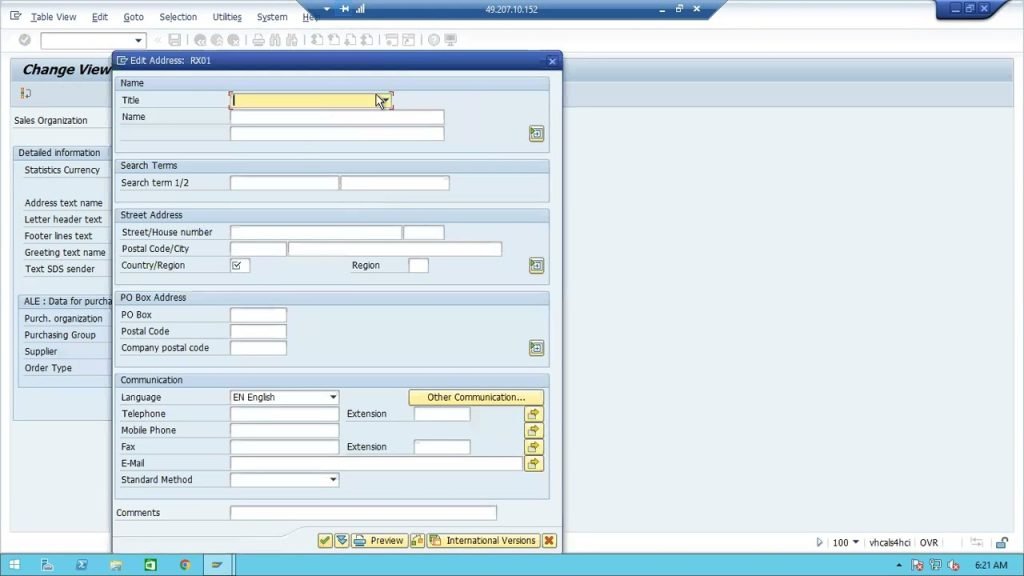This screenshot has width=1024, height=576.
Task: Click the expand icon in PO Box Address section
Action: pos(536,348)
